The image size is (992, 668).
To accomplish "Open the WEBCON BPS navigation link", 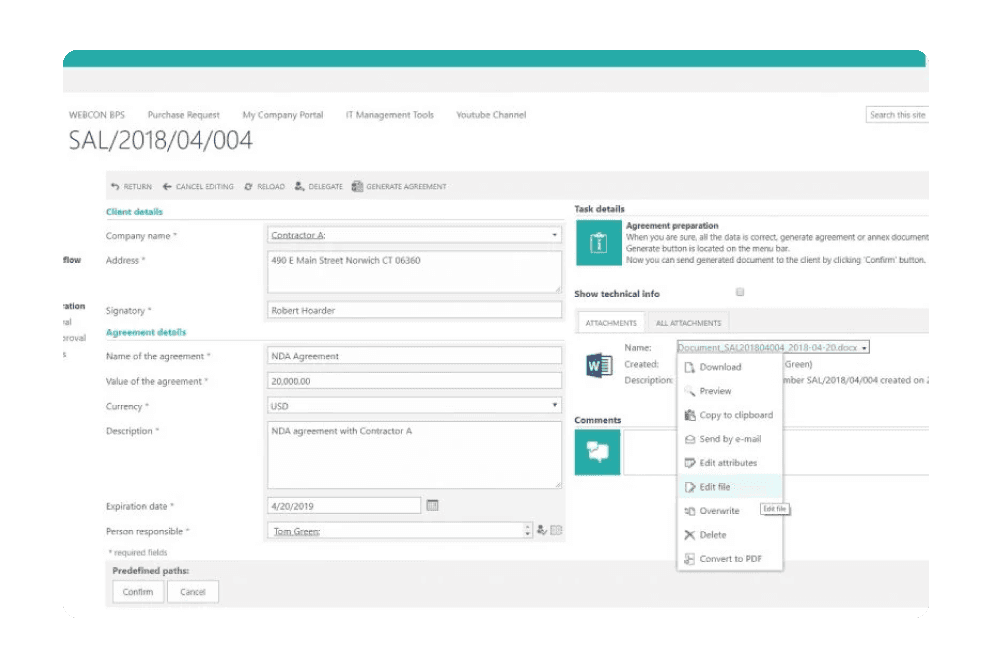I will tap(97, 115).
